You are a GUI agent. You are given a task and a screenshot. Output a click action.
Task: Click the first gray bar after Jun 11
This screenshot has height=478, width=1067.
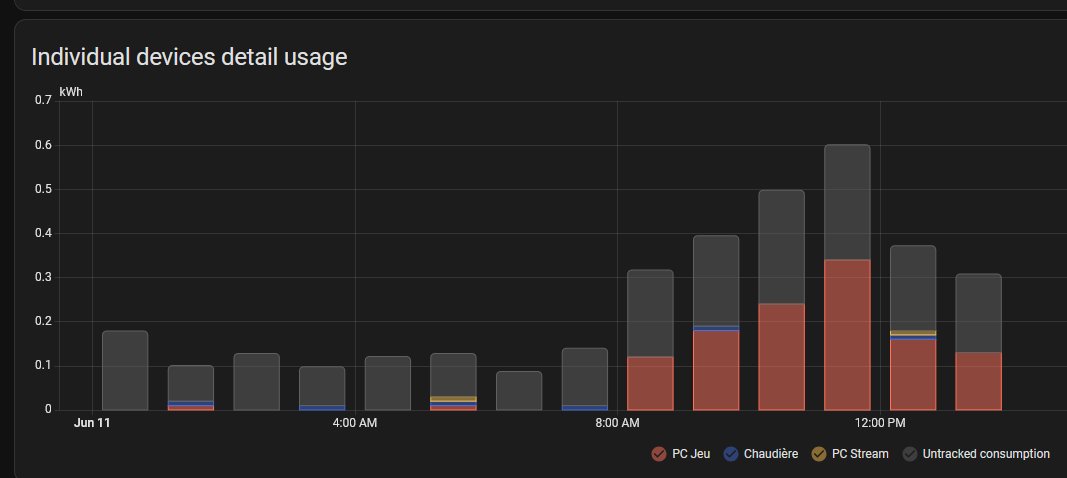click(125, 370)
